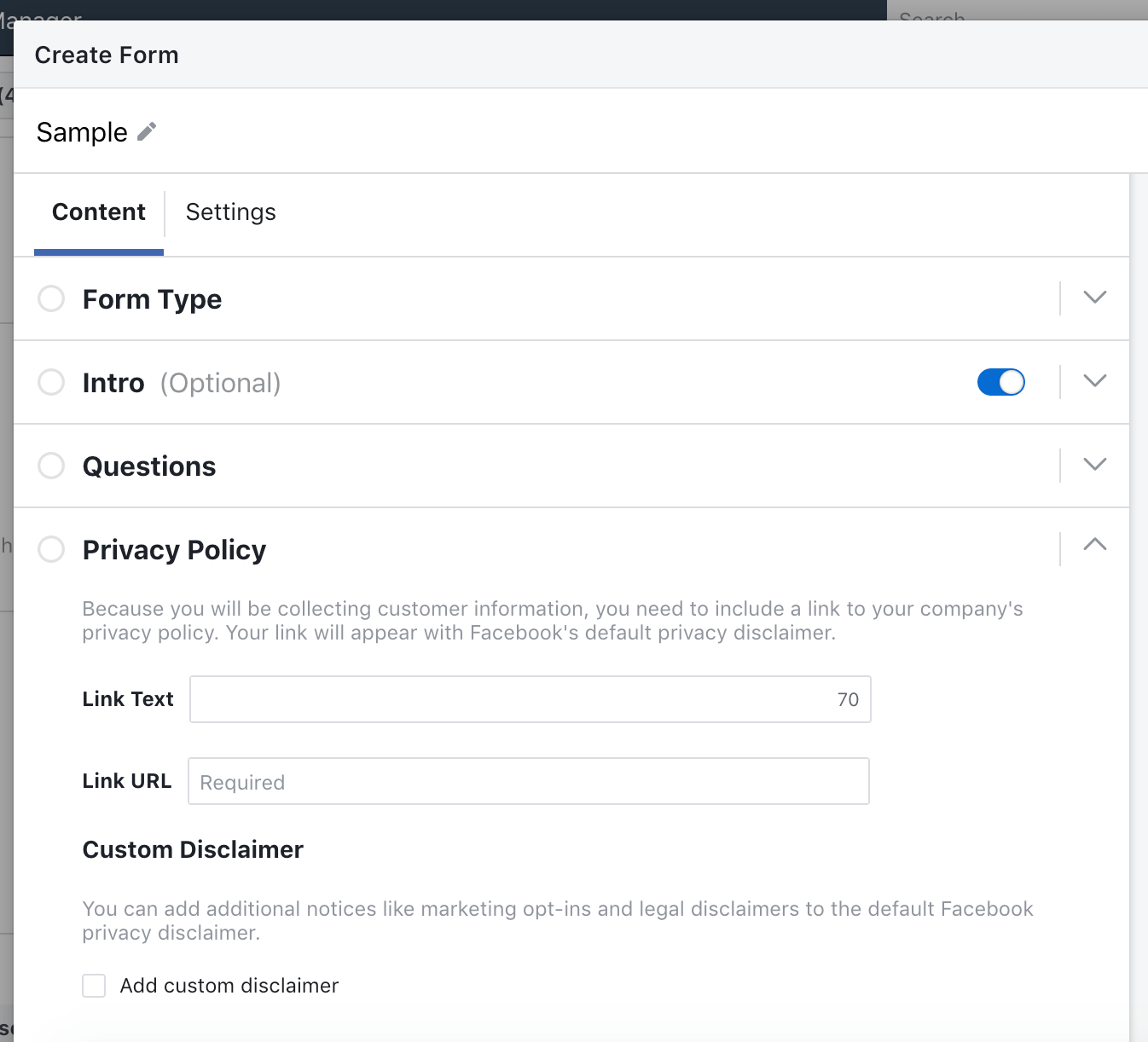Click the Intro section circle indicator

point(51,382)
